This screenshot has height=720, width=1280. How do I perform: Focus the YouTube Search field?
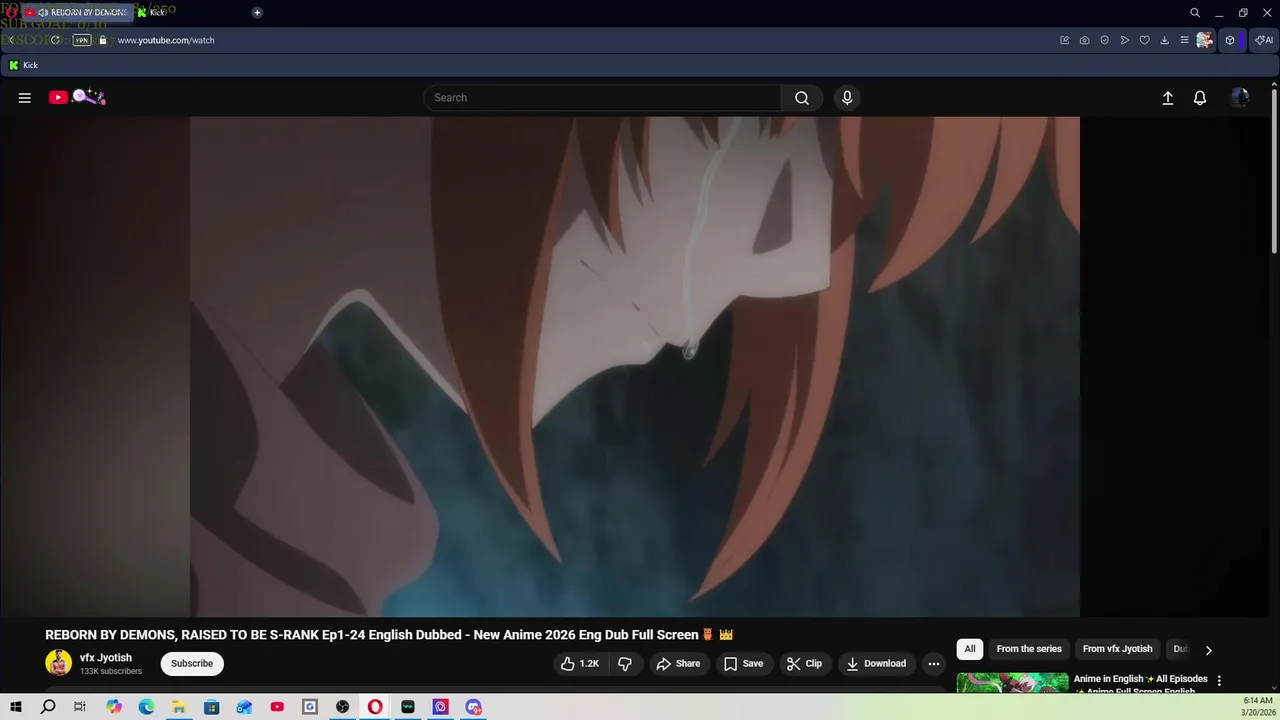[x=602, y=98]
